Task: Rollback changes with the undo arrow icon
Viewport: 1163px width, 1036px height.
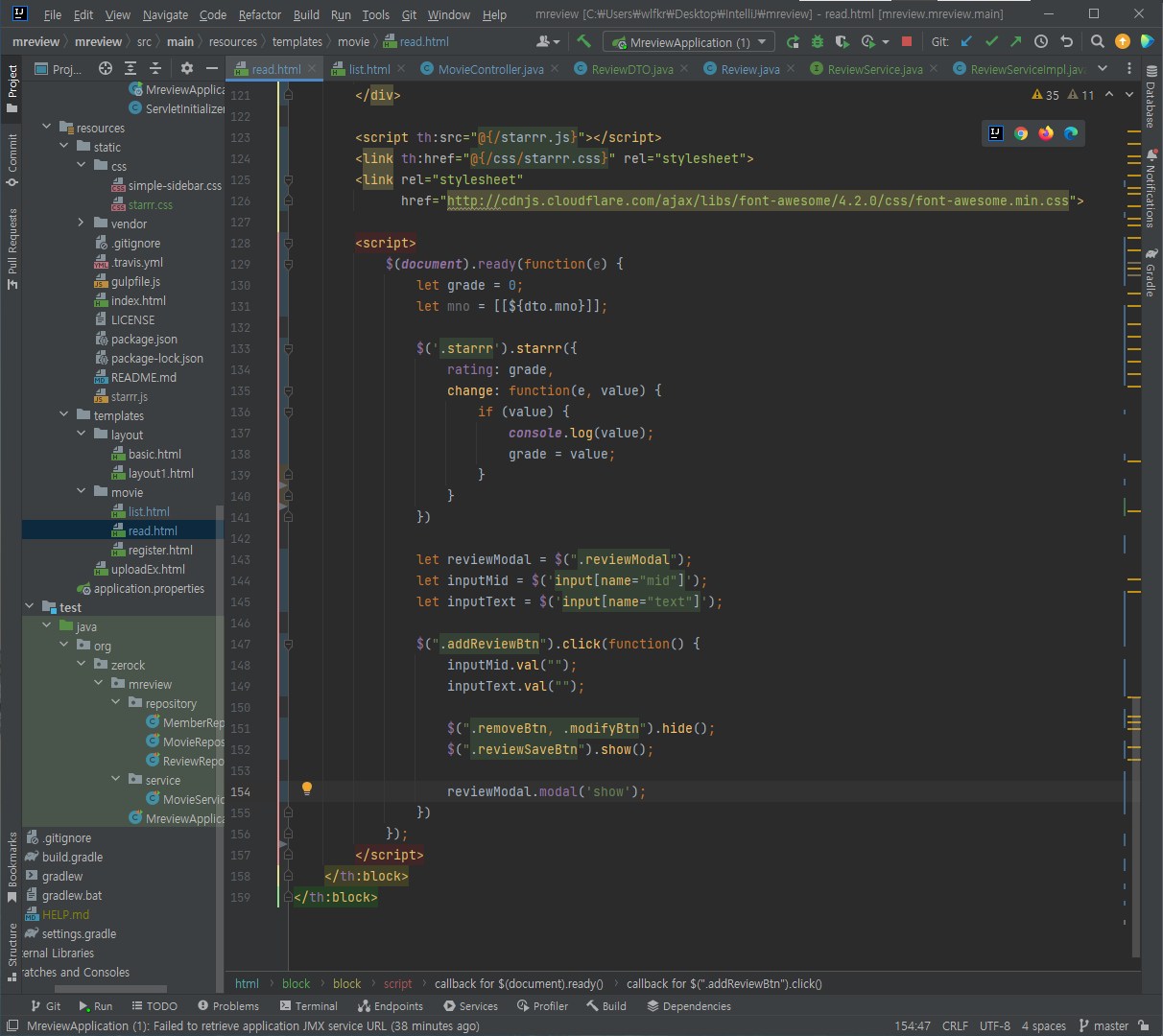Action: (x=1066, y=41)
